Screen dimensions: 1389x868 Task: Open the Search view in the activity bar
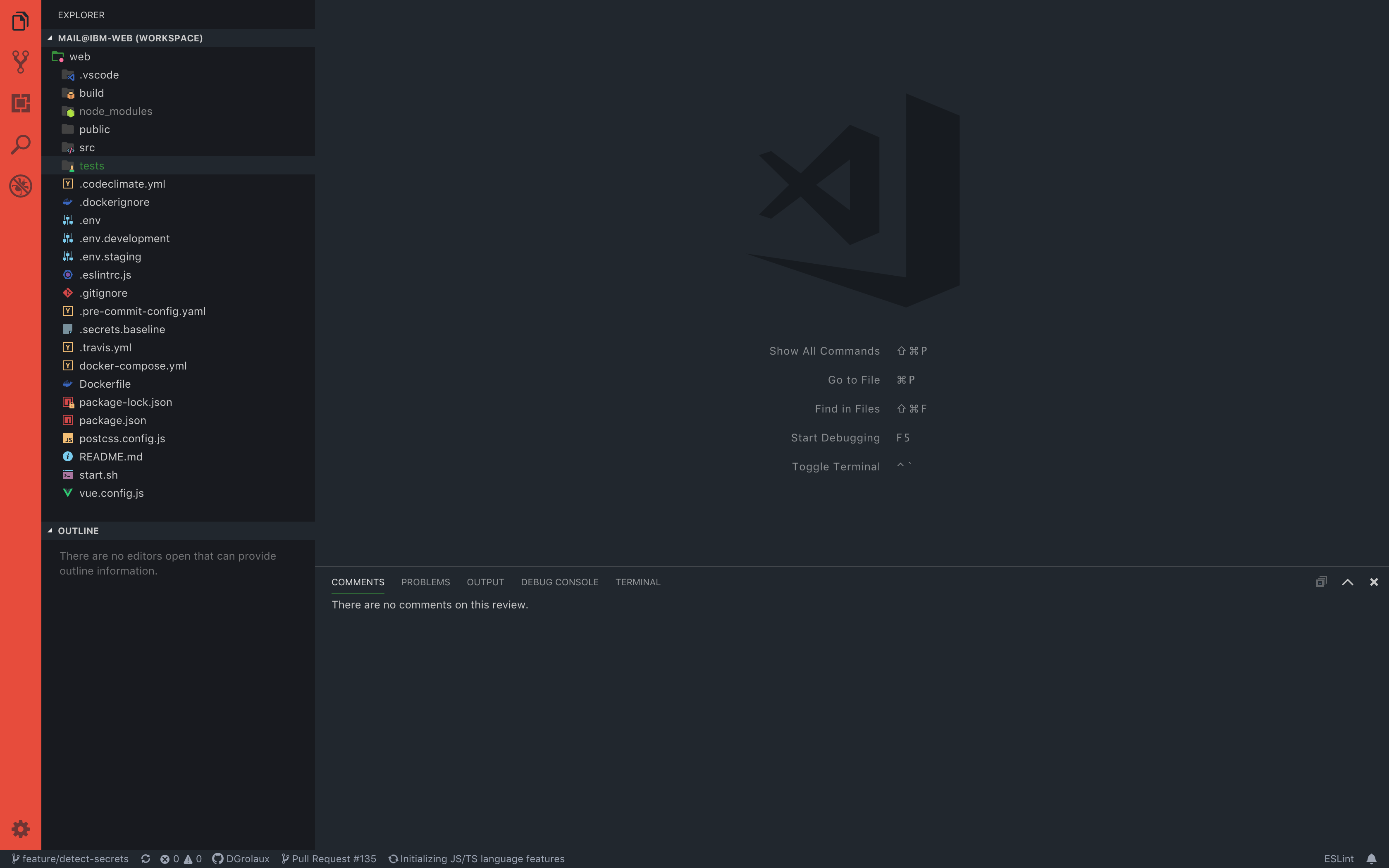(21, 145)
